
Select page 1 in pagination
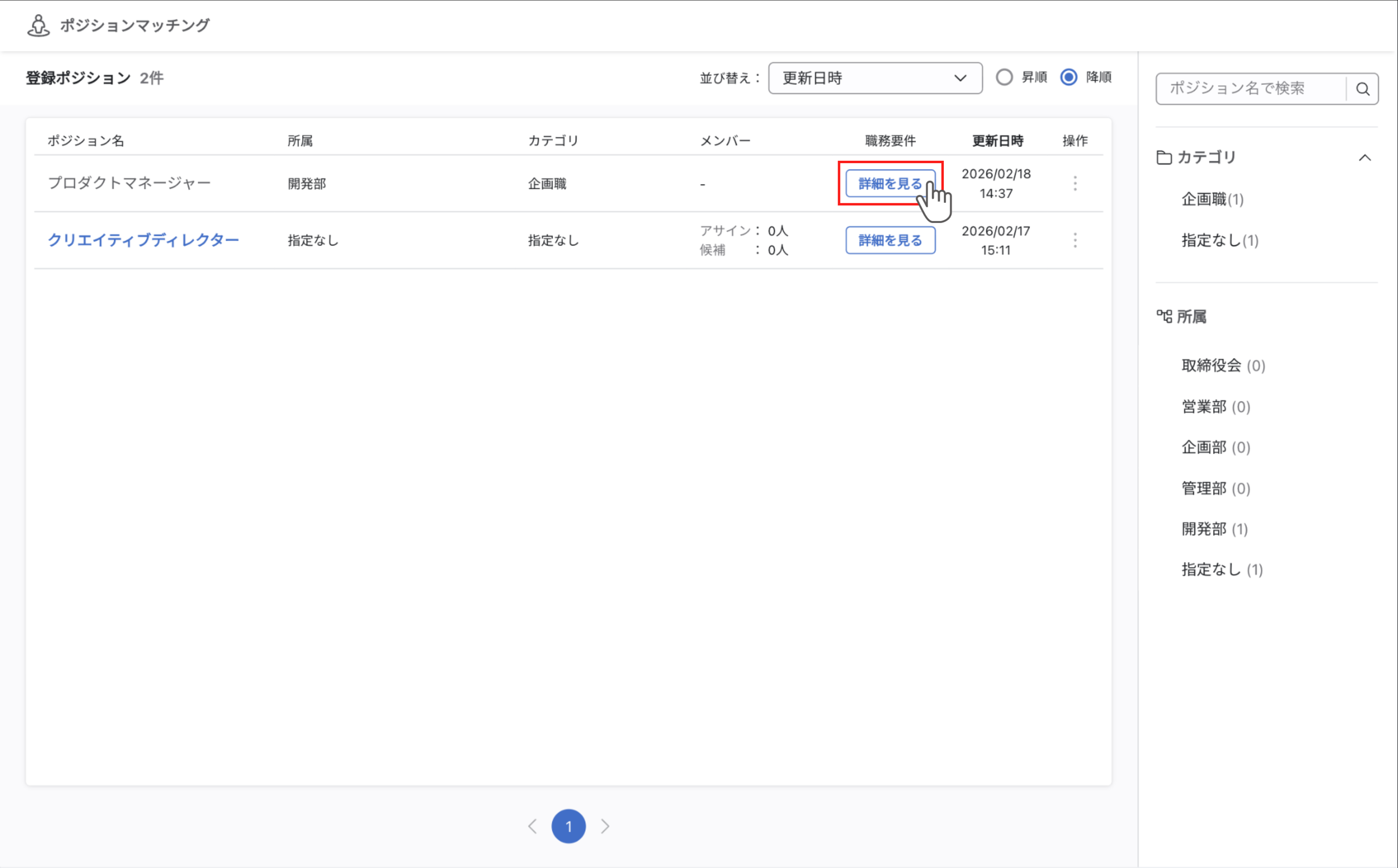[x=568, y=826]
